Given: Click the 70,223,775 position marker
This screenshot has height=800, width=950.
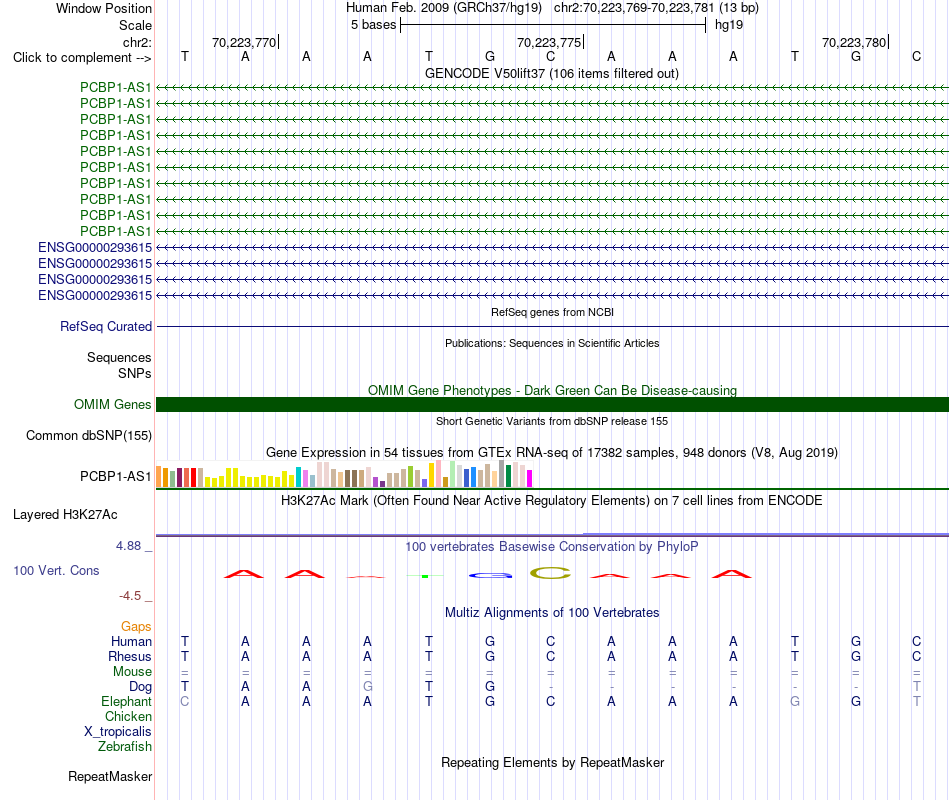Looking at the screenshot, I should click(x=549, y=42).
